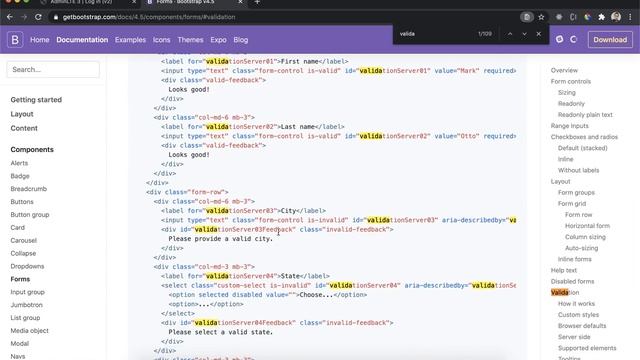Viewport: 640px width, 360px height.
Task: Jump to Custom styles section
Action: (578, 315)
